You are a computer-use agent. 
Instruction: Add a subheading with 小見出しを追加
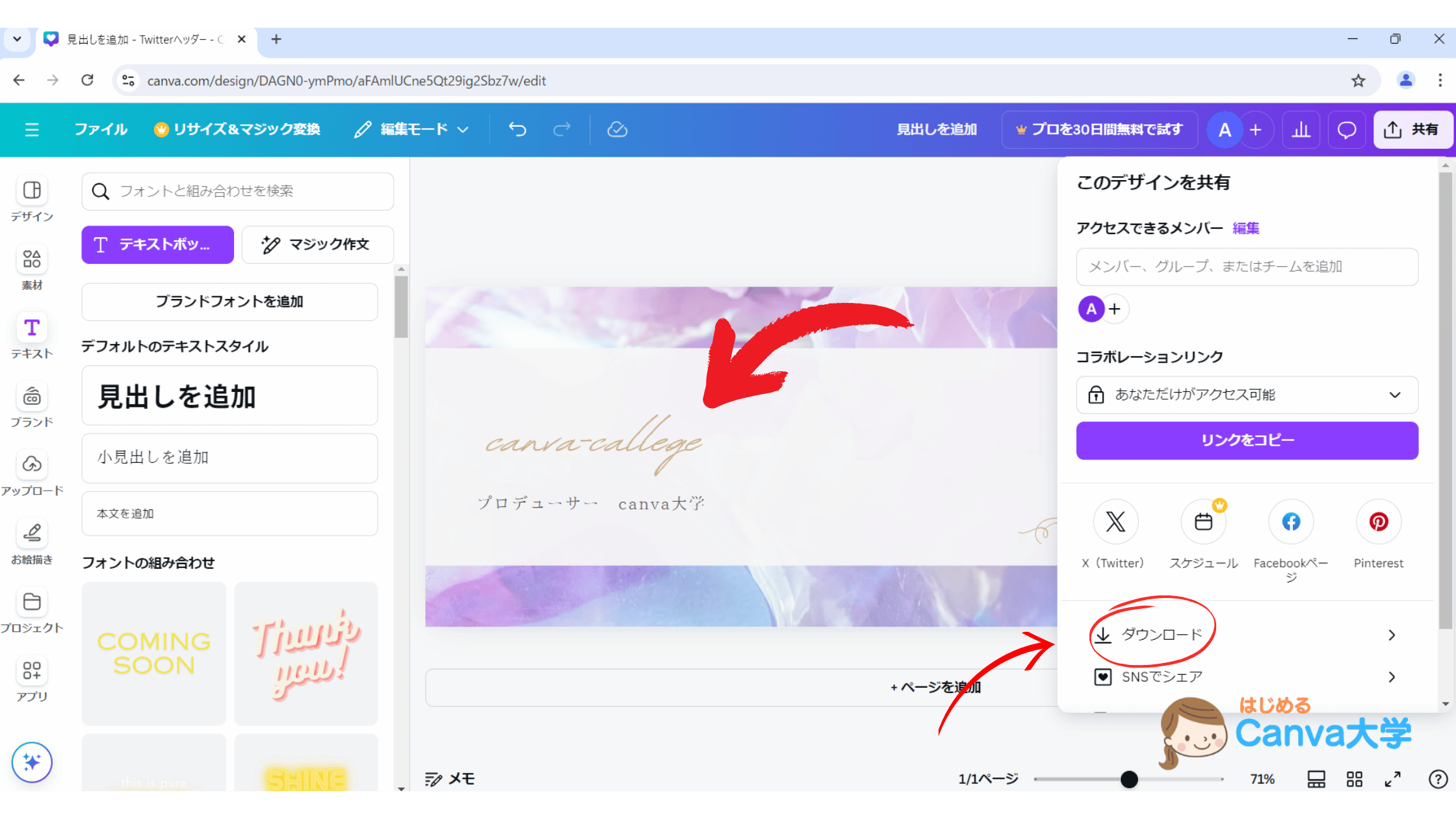click(229, 458)
